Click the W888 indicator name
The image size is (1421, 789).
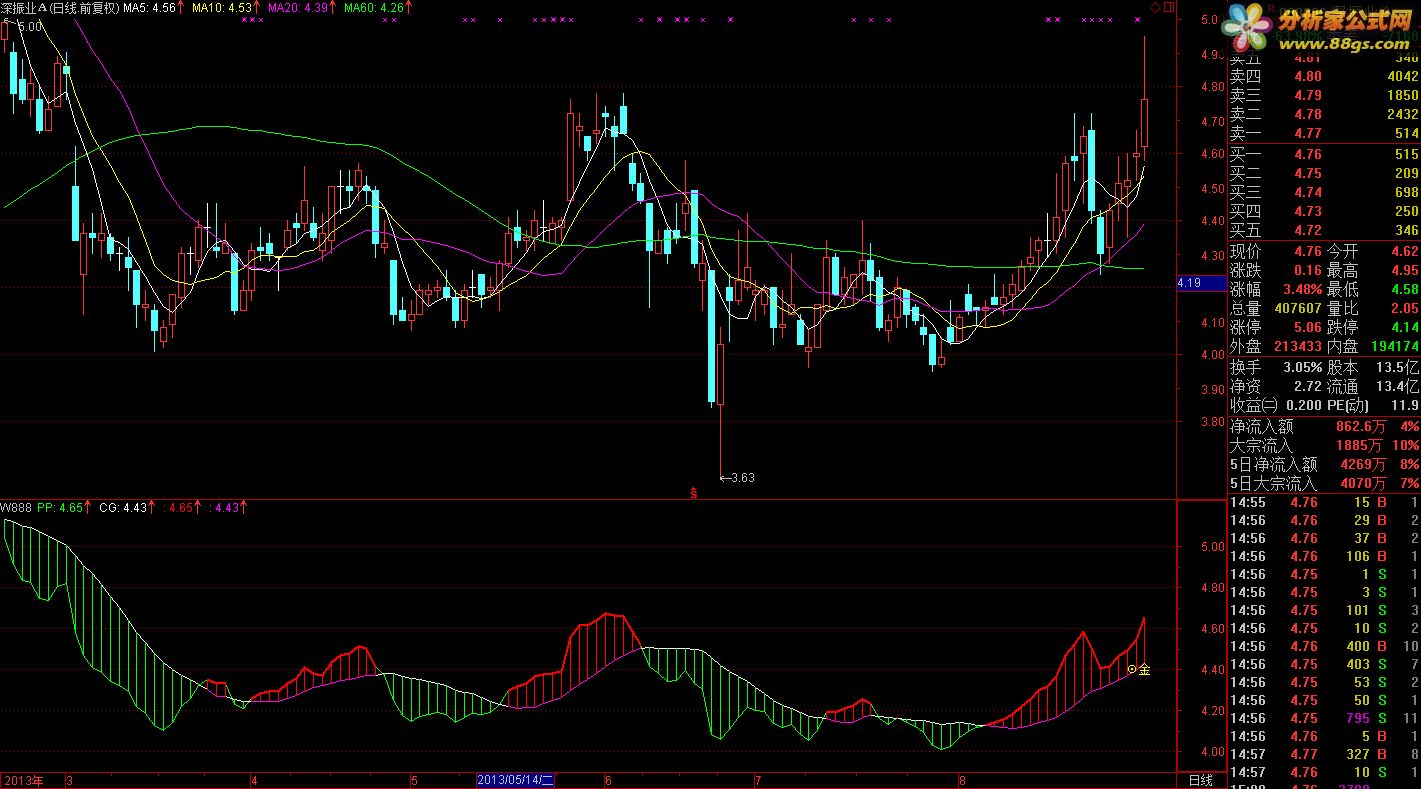[16, 507]
